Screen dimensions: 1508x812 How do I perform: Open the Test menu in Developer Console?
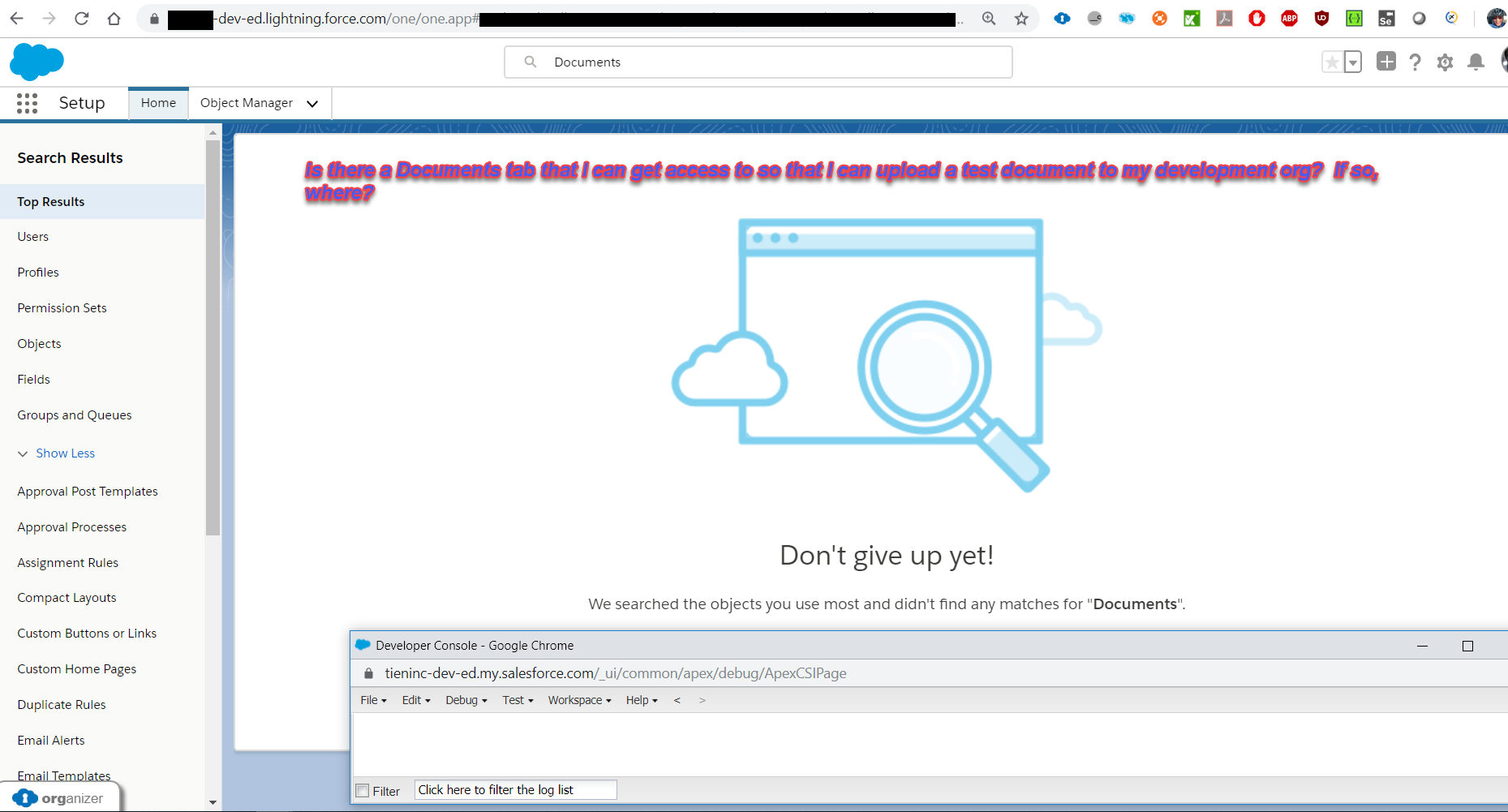coord(518,700)
